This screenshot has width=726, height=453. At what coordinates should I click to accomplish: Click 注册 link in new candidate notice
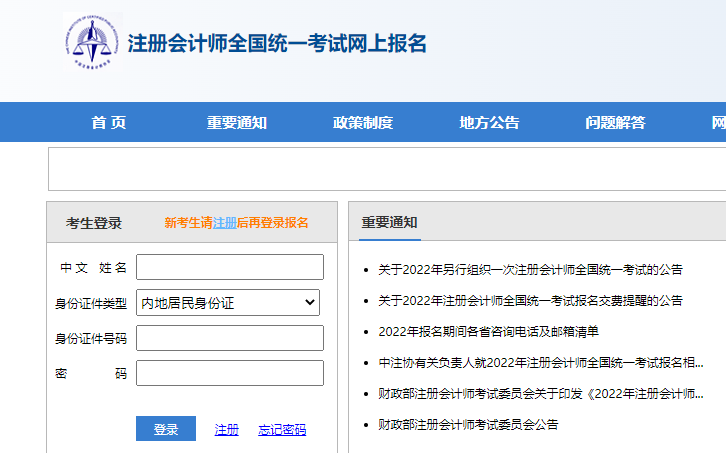tap(225, 223)
